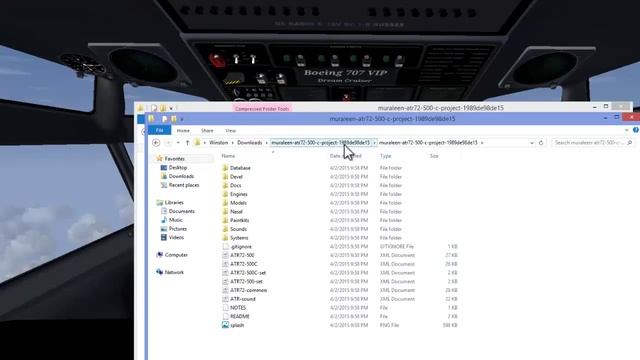Click the Winston breadcrumb
The image size is (640, 360).
[219, 143]
